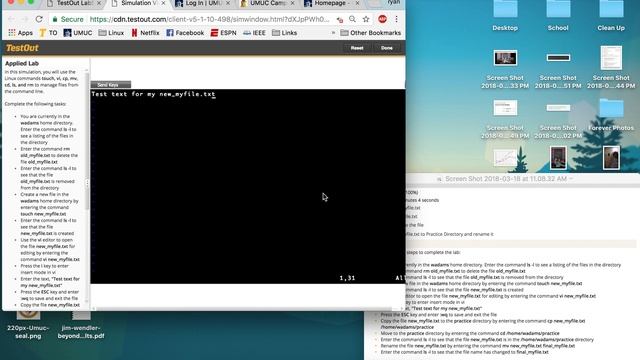Open the Netflix bookmark
Screen dimensions: 640x360
point(145,33)
